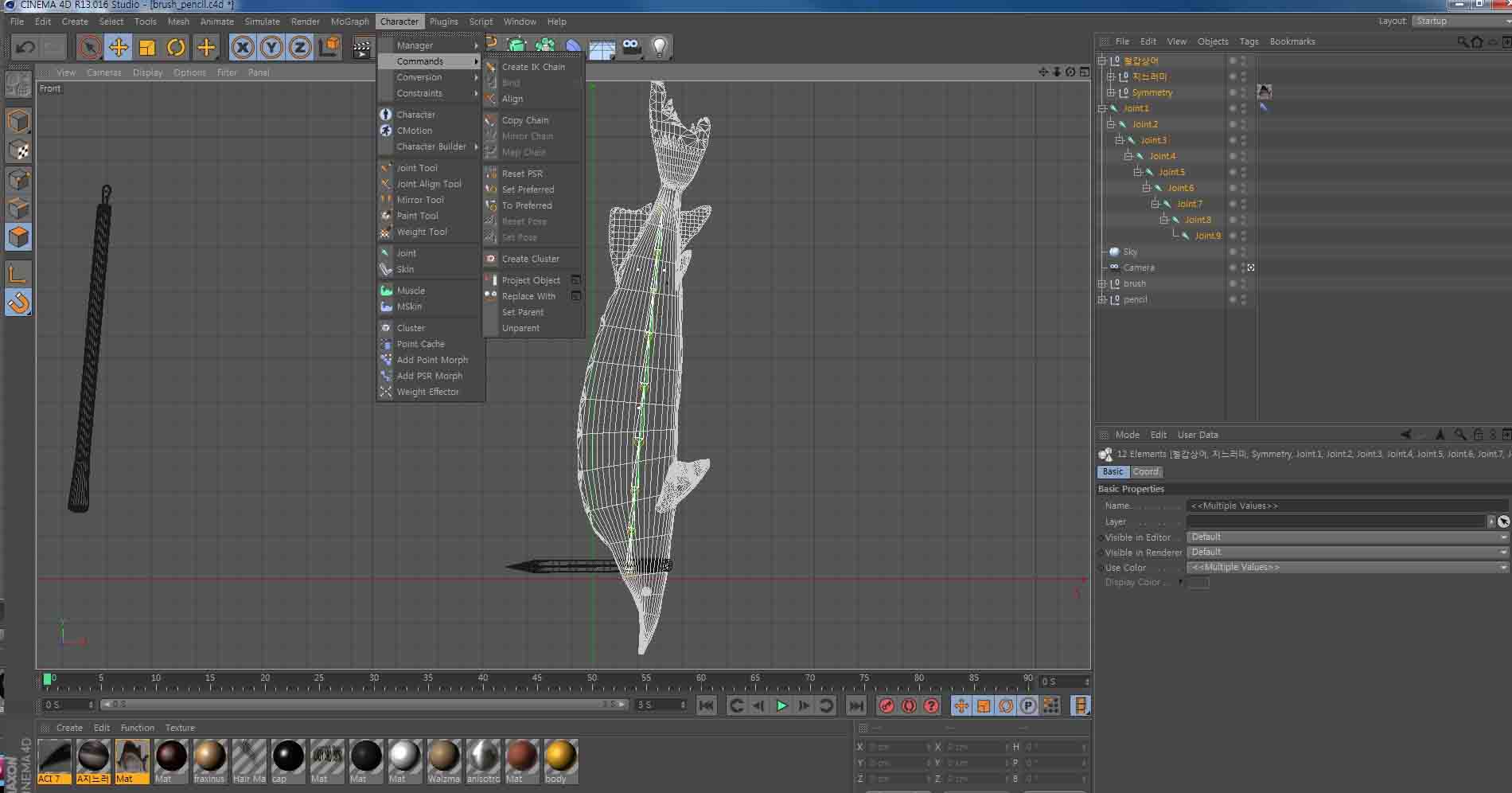Select the fraxinus material thumbnail
The height and width of the screenshot is (793, 1512).
pos(209,756)
